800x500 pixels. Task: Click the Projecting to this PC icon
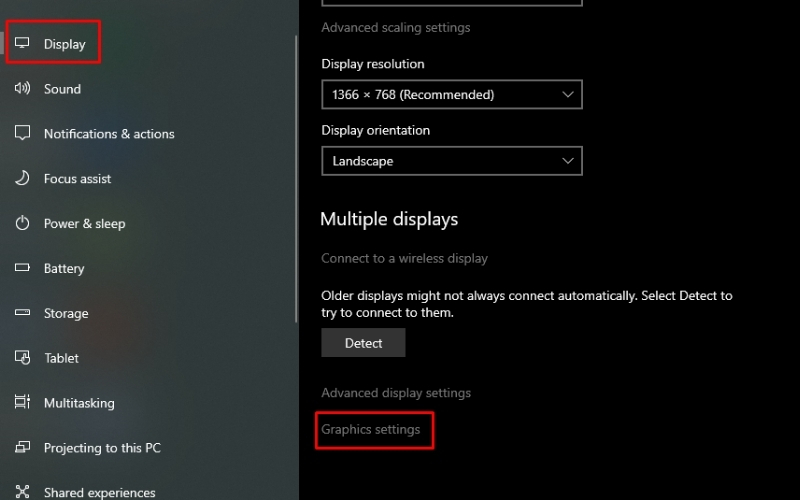click(22, 448)
